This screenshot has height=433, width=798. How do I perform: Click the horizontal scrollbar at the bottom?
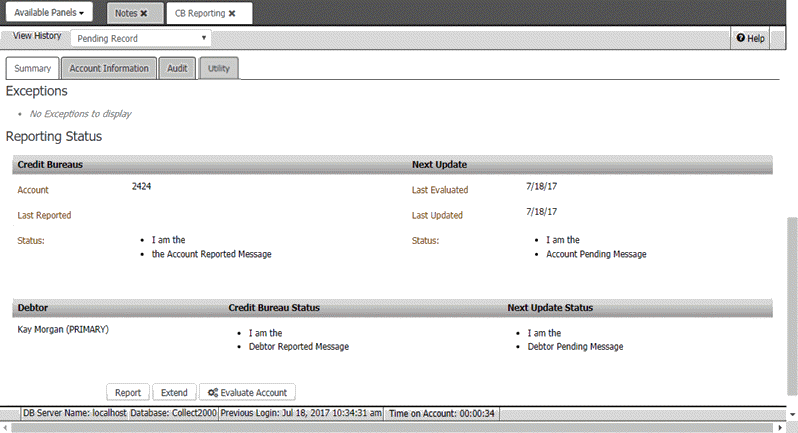coord(400,427)
